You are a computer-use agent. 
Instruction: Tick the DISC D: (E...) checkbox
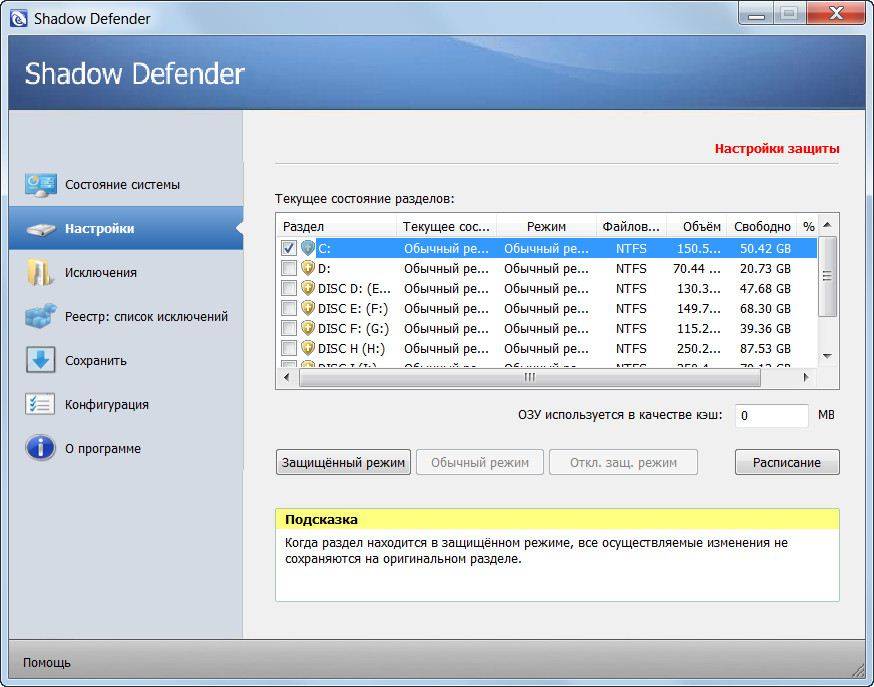pos(289,288)
